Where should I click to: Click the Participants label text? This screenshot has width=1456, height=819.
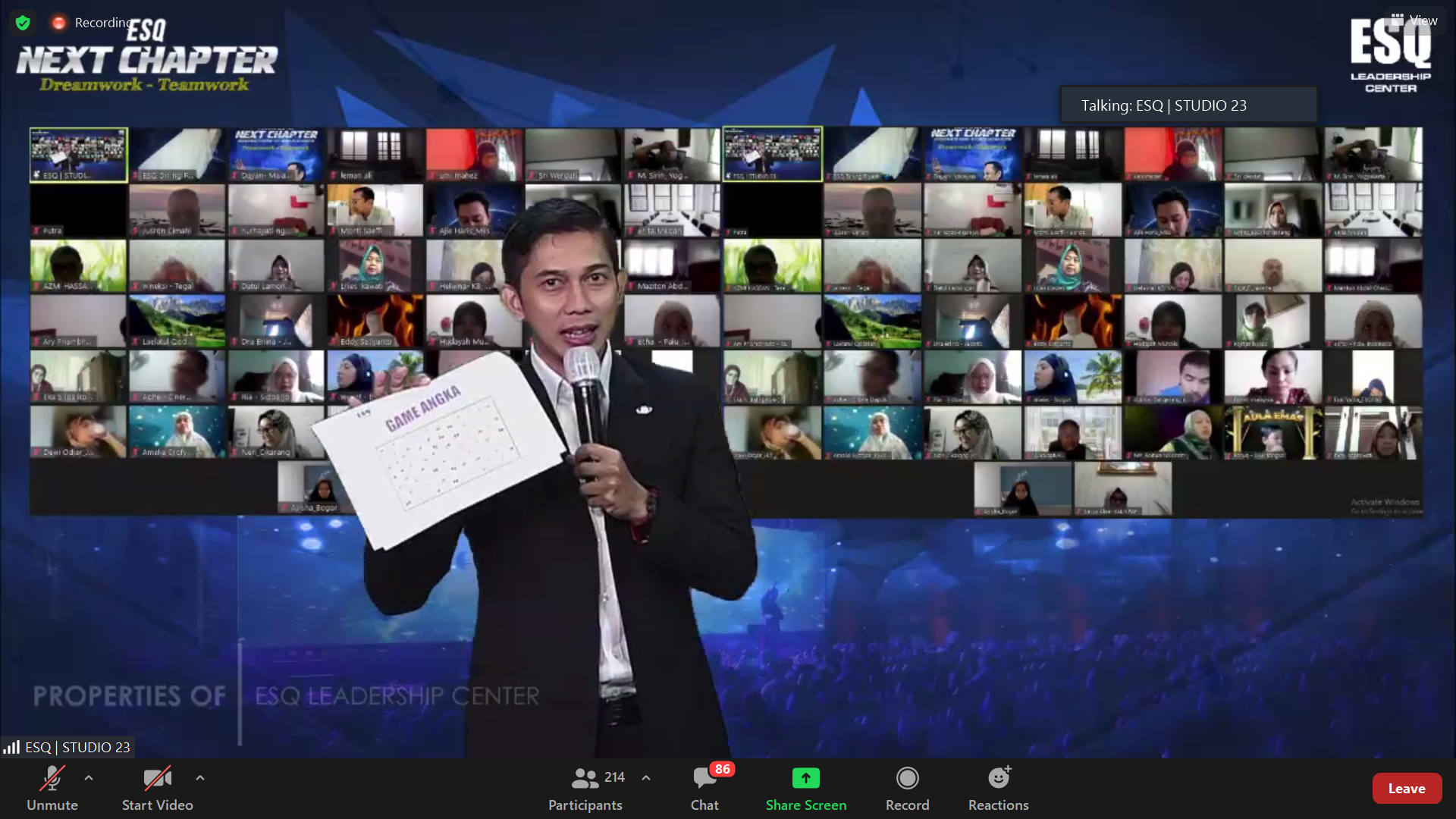(x=585, y=805)
